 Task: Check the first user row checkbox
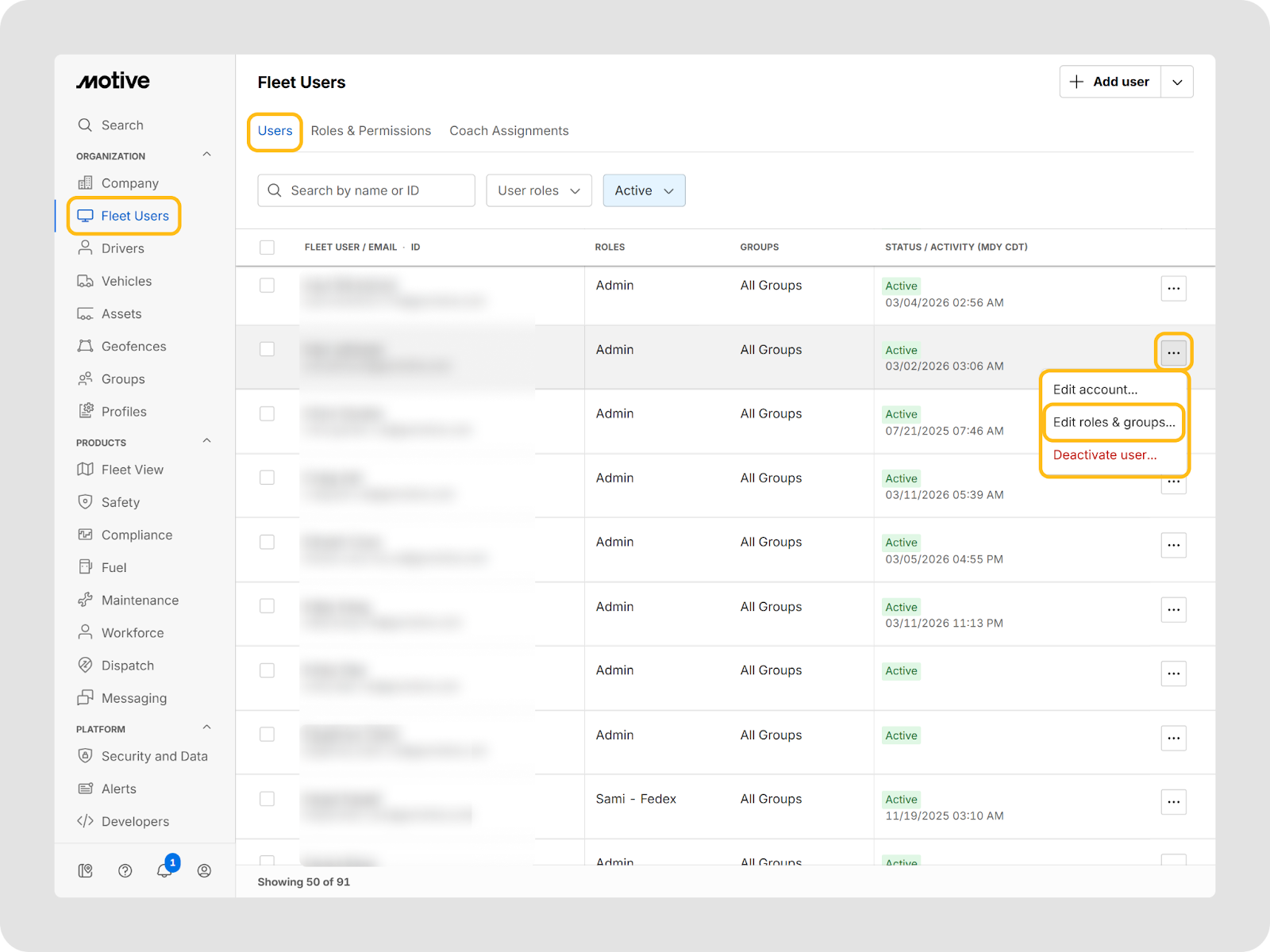[x=267, y=286]
